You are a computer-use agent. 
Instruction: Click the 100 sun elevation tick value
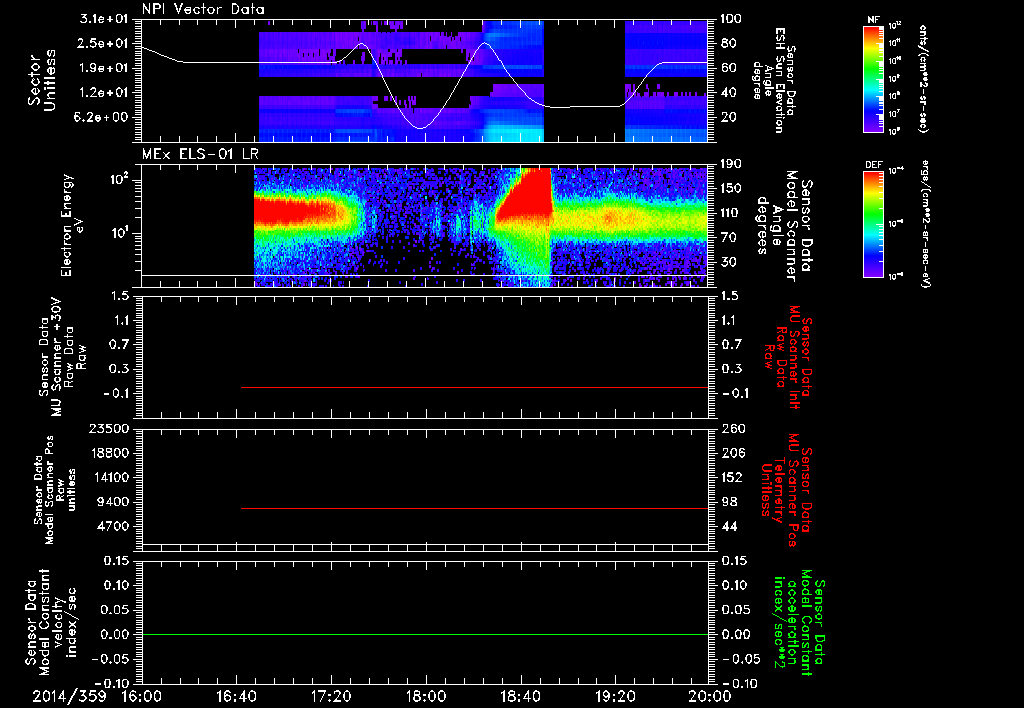tap(732, 19)
